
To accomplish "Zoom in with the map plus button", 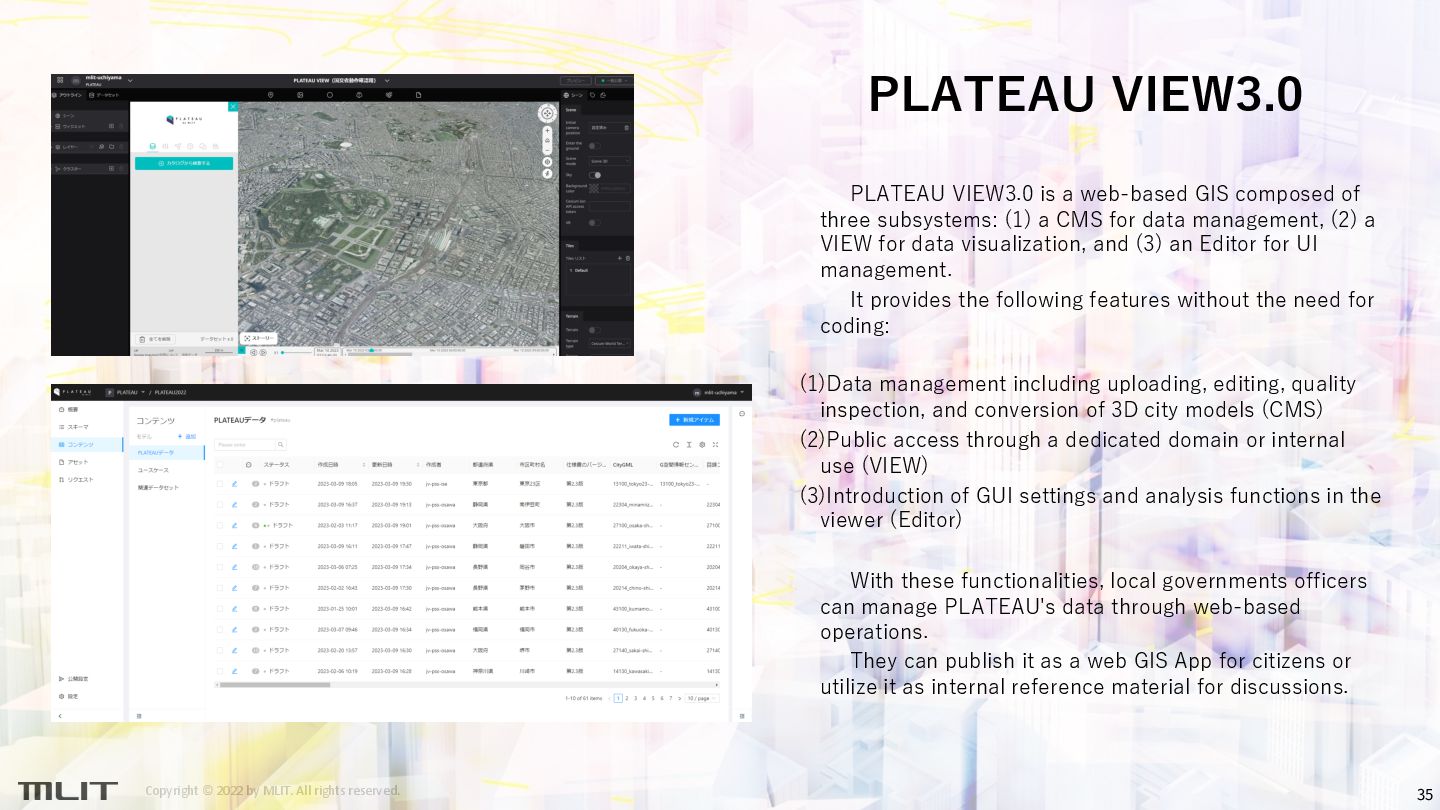I will (548, 131).
